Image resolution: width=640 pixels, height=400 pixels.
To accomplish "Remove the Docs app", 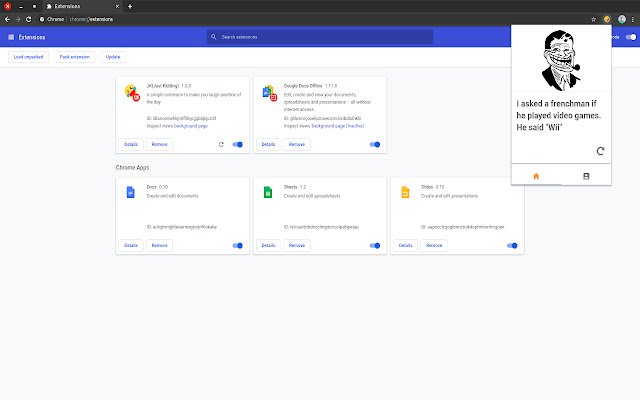I will point(160,246).
